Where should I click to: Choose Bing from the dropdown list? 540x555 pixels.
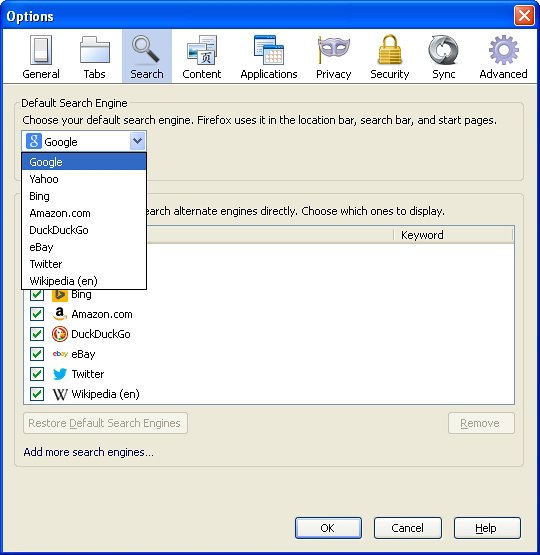coord(84,196)
